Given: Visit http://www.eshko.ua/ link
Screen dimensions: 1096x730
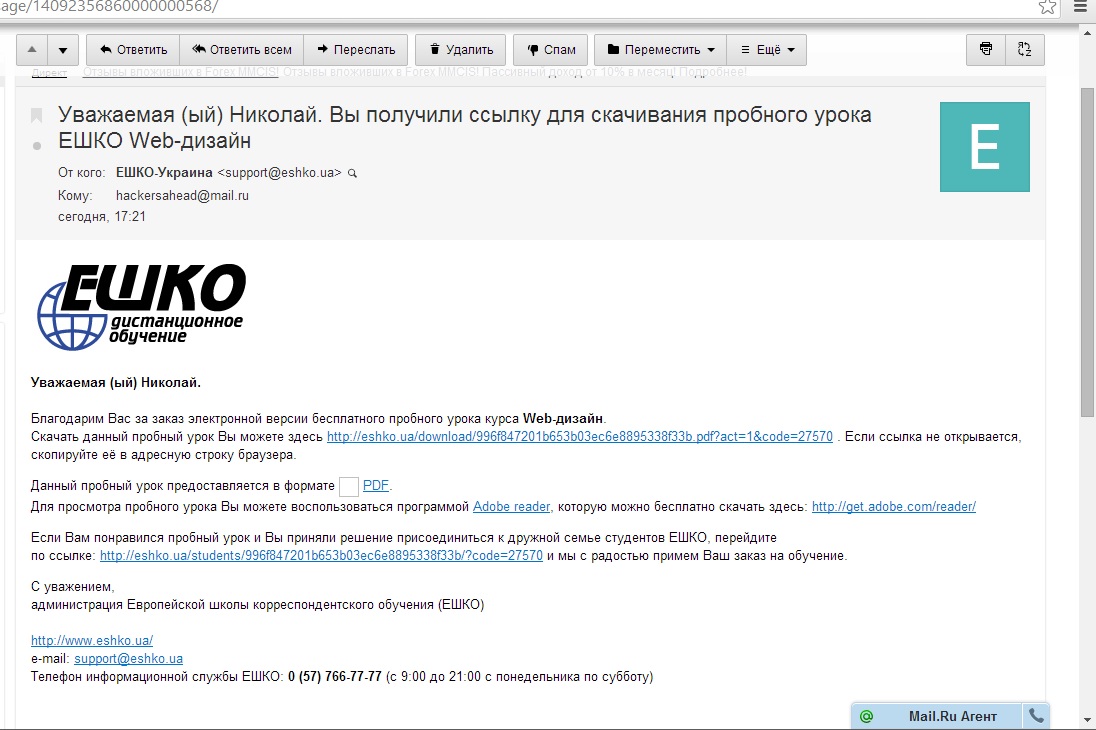Looking at the screenshot, I should (92, 640).
